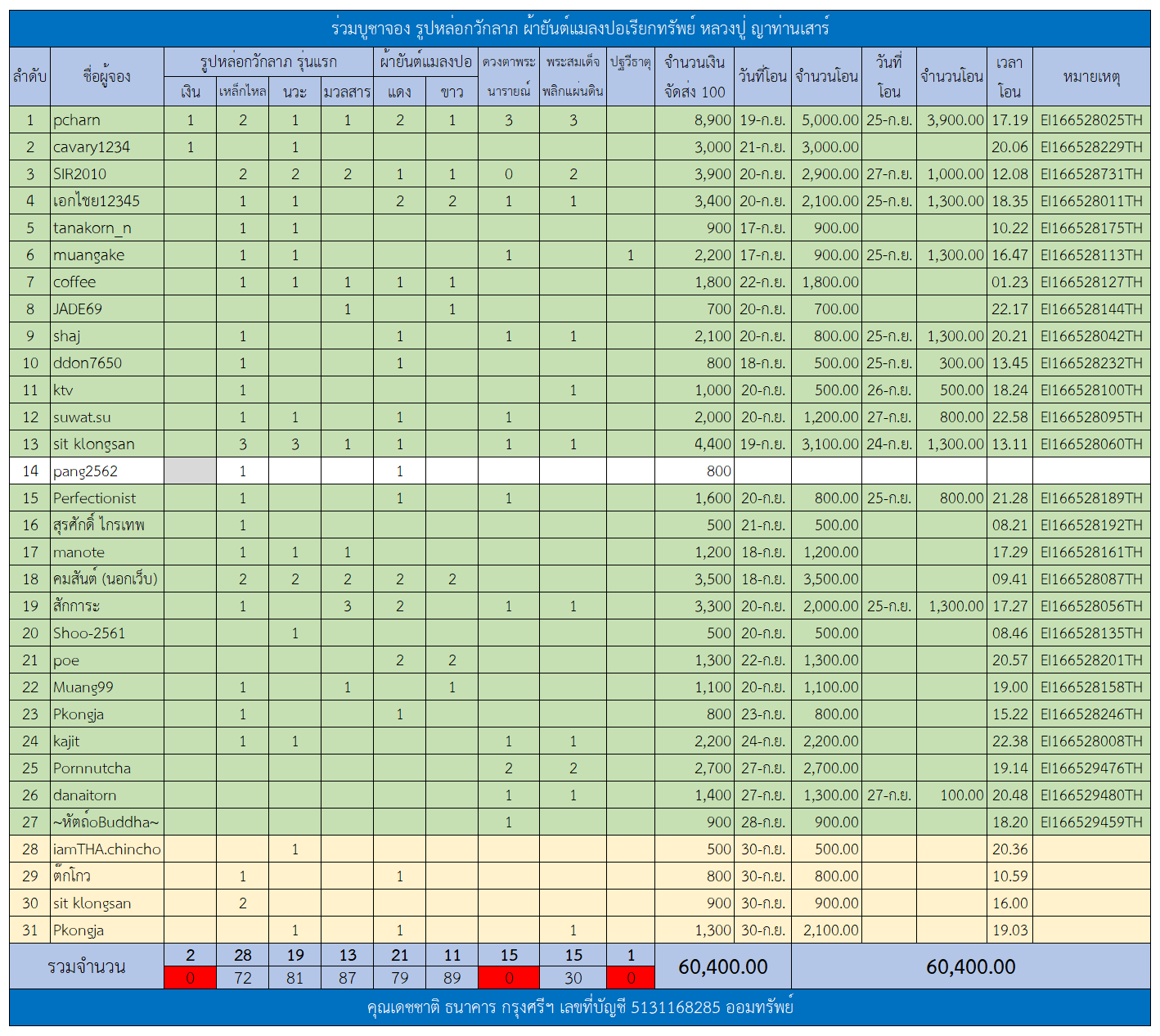Select the transfer time '01.23'

point(1009,282)
